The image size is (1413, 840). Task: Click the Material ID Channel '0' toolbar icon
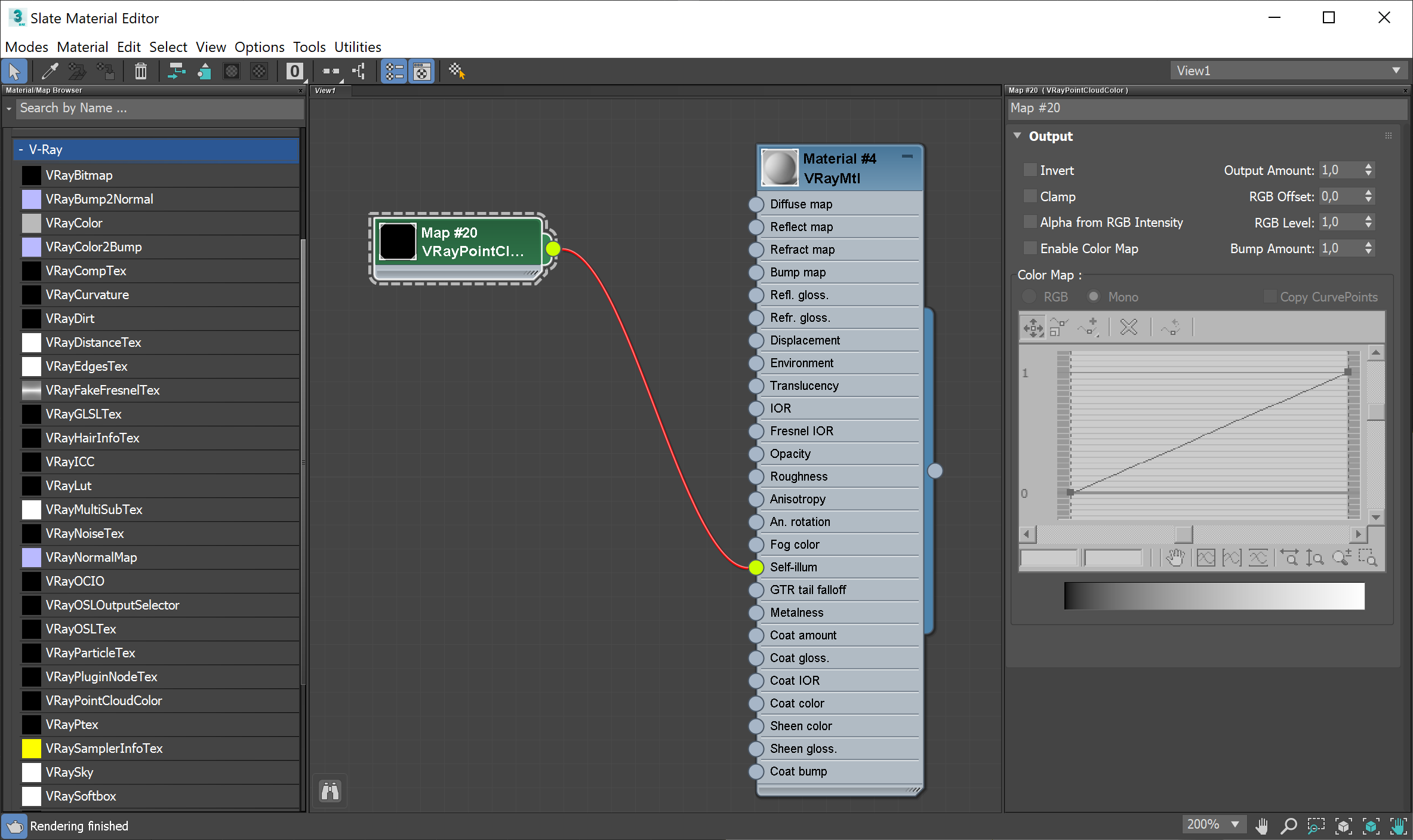[294, 71]
